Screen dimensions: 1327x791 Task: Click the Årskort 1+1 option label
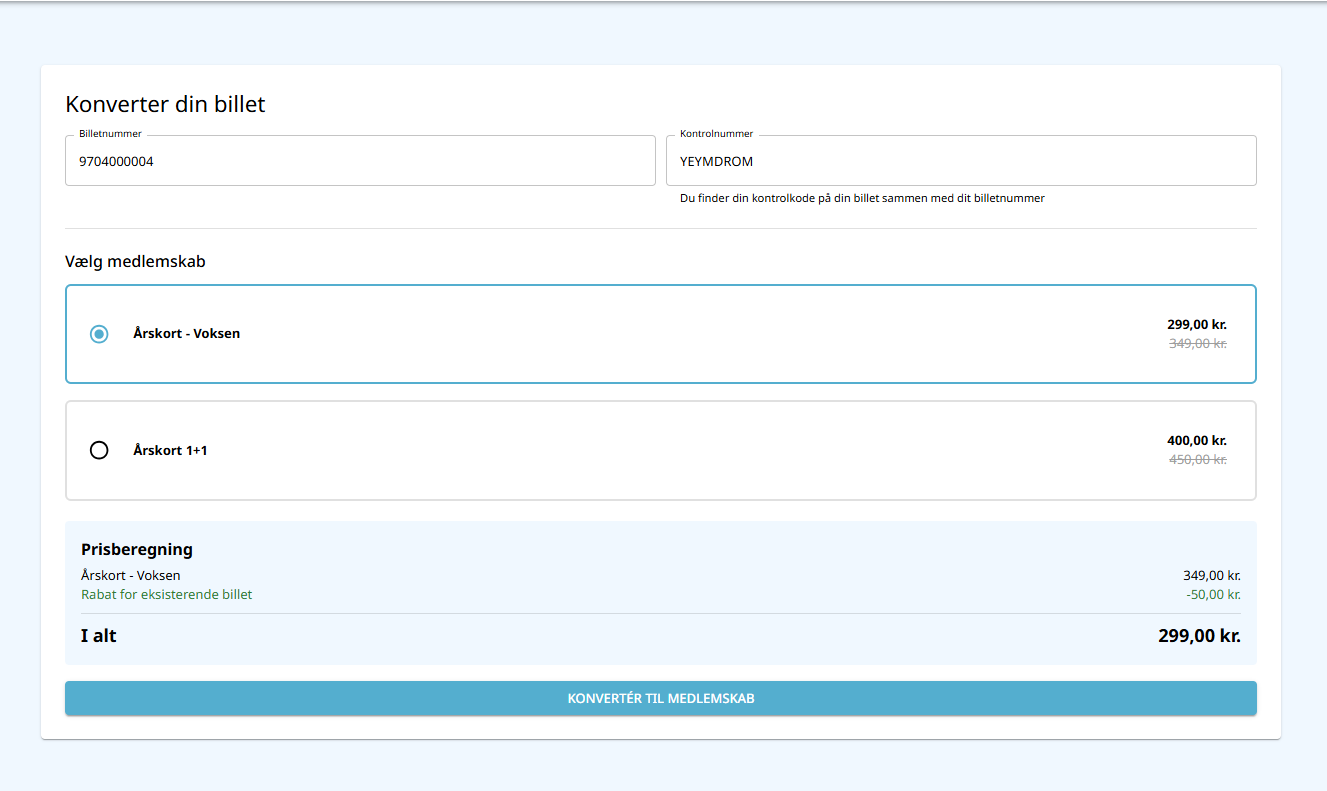(170, 451)
